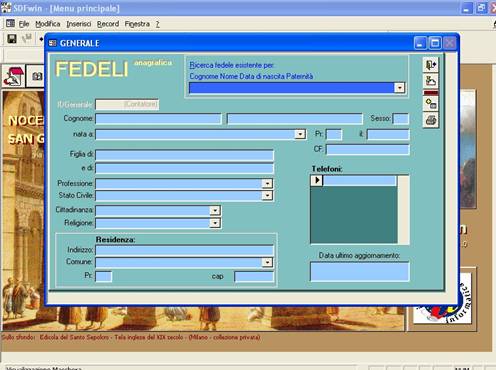Click the hand-holding-document icon below the exit icon
This screenshot has width=496, height=370.
(431, 81)
